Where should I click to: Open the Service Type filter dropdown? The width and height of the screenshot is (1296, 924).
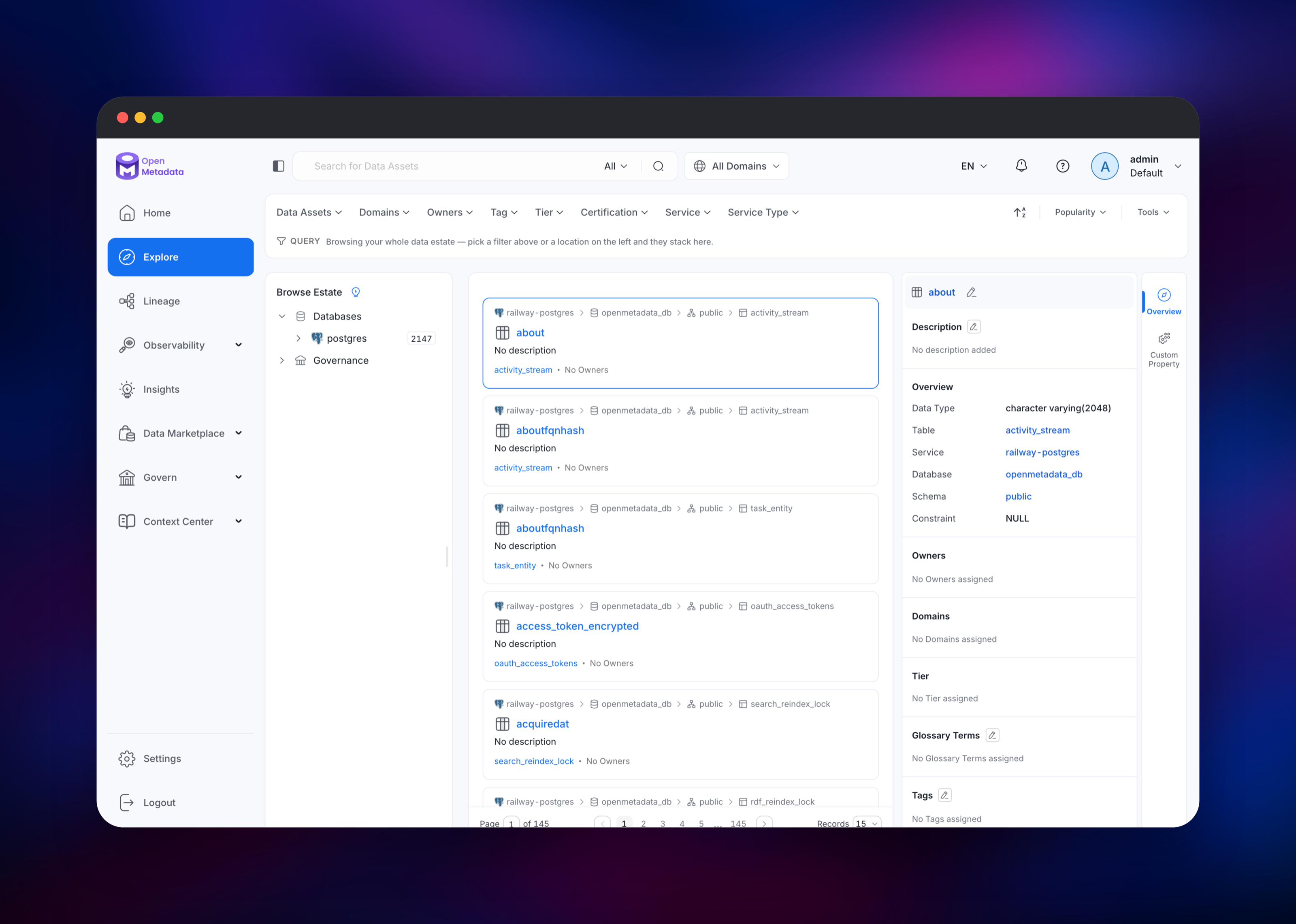pos(763,212)
